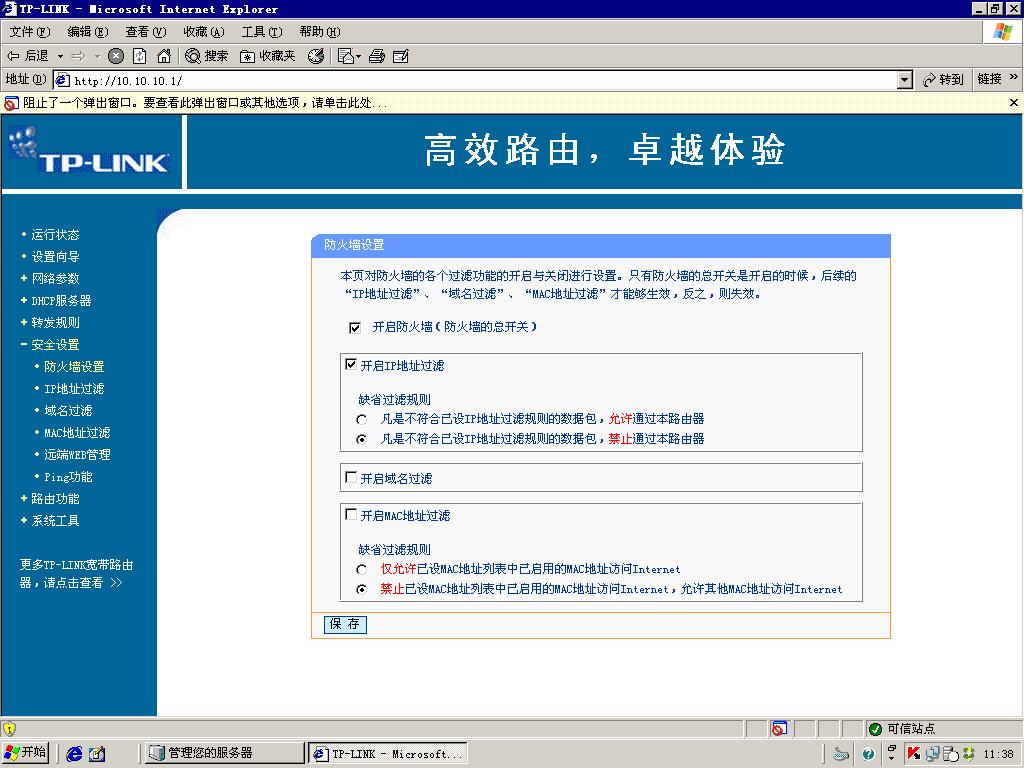Toggle the 开启防火墙 master switch checkbox
This screenshot has width=1024, height=768.
[x=355, y=328]
